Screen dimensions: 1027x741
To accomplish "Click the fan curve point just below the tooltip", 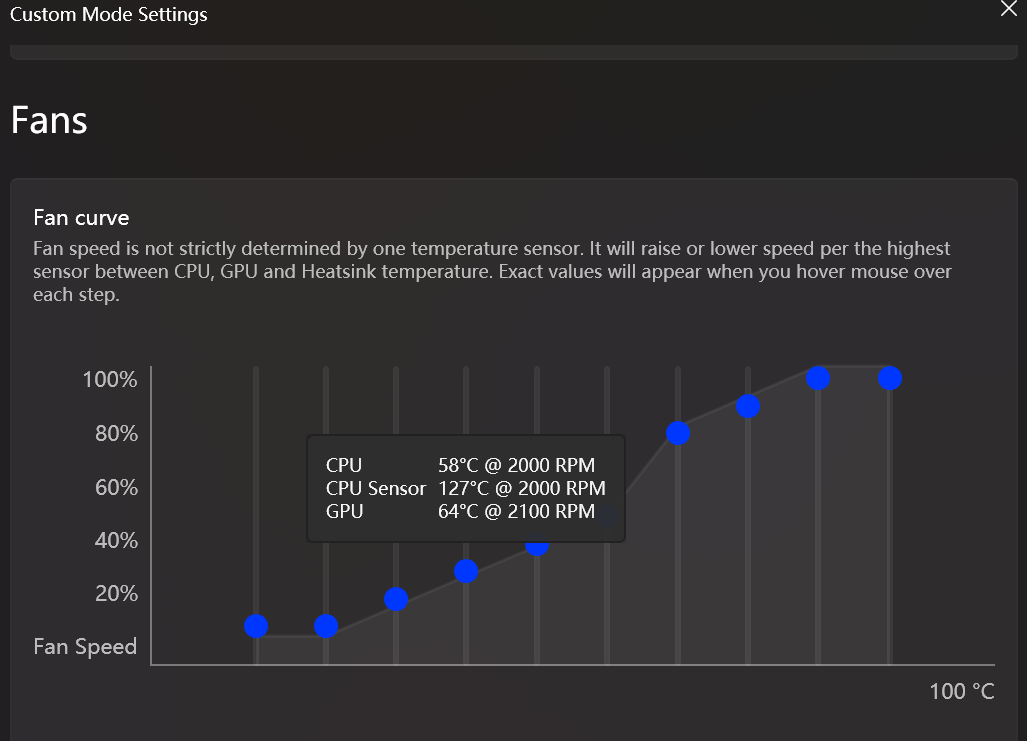I will [x=537, y=546].
